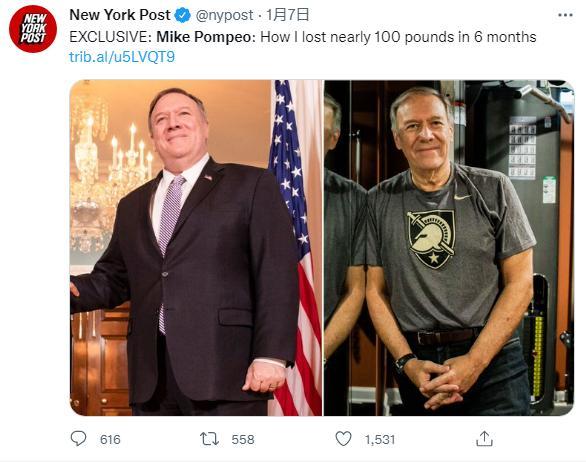The image size is (586, 462).
Task: Open the @nypost handle link
Action: [x=225, y=15]
